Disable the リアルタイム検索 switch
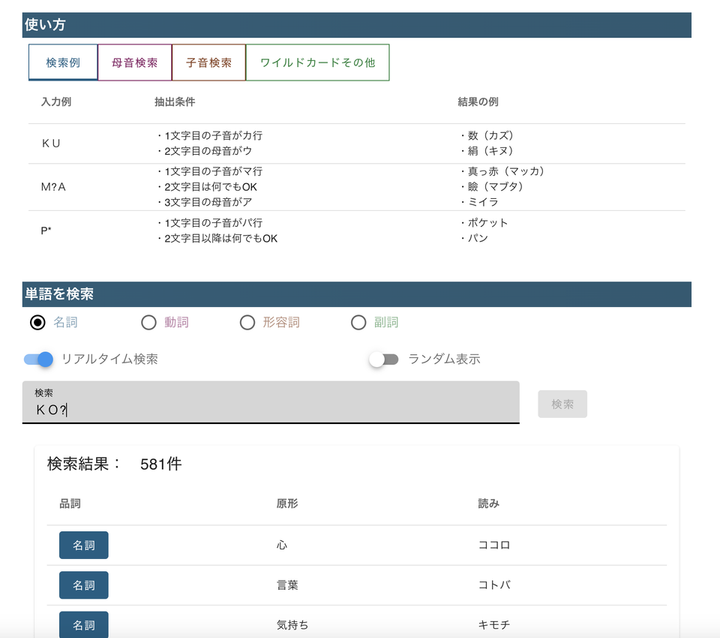This screenshot has width=720, height=638. point(39,359)
